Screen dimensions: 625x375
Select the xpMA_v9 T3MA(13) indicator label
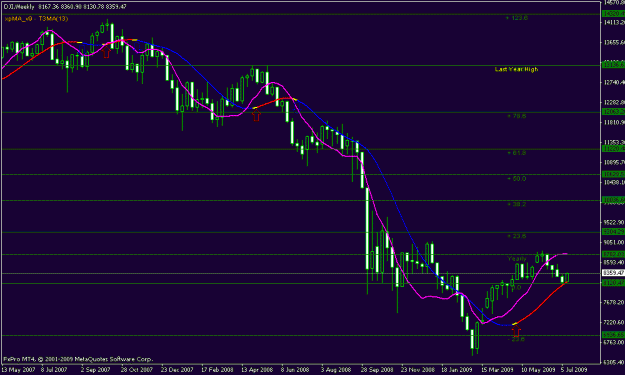pyautogui.click(x=36, y=18)
